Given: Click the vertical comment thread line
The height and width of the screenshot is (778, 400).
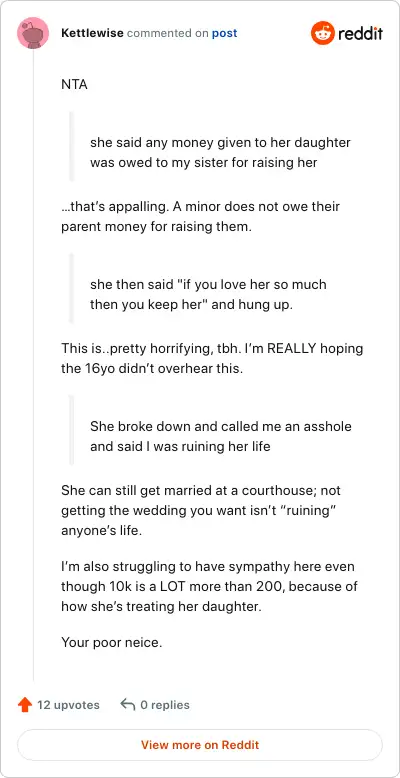Looking at the screenshot, I should pyautogui.click(x=33, y=365).
